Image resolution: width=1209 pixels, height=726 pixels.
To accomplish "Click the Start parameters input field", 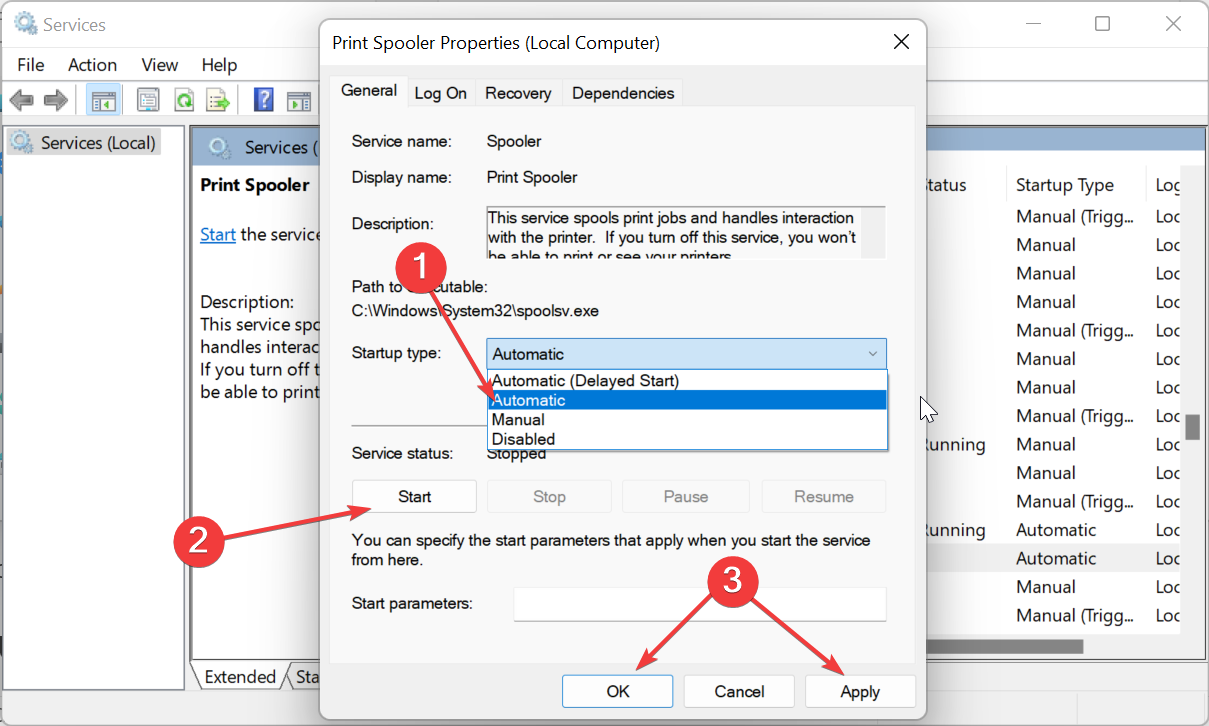I will [x=700, y=604].
